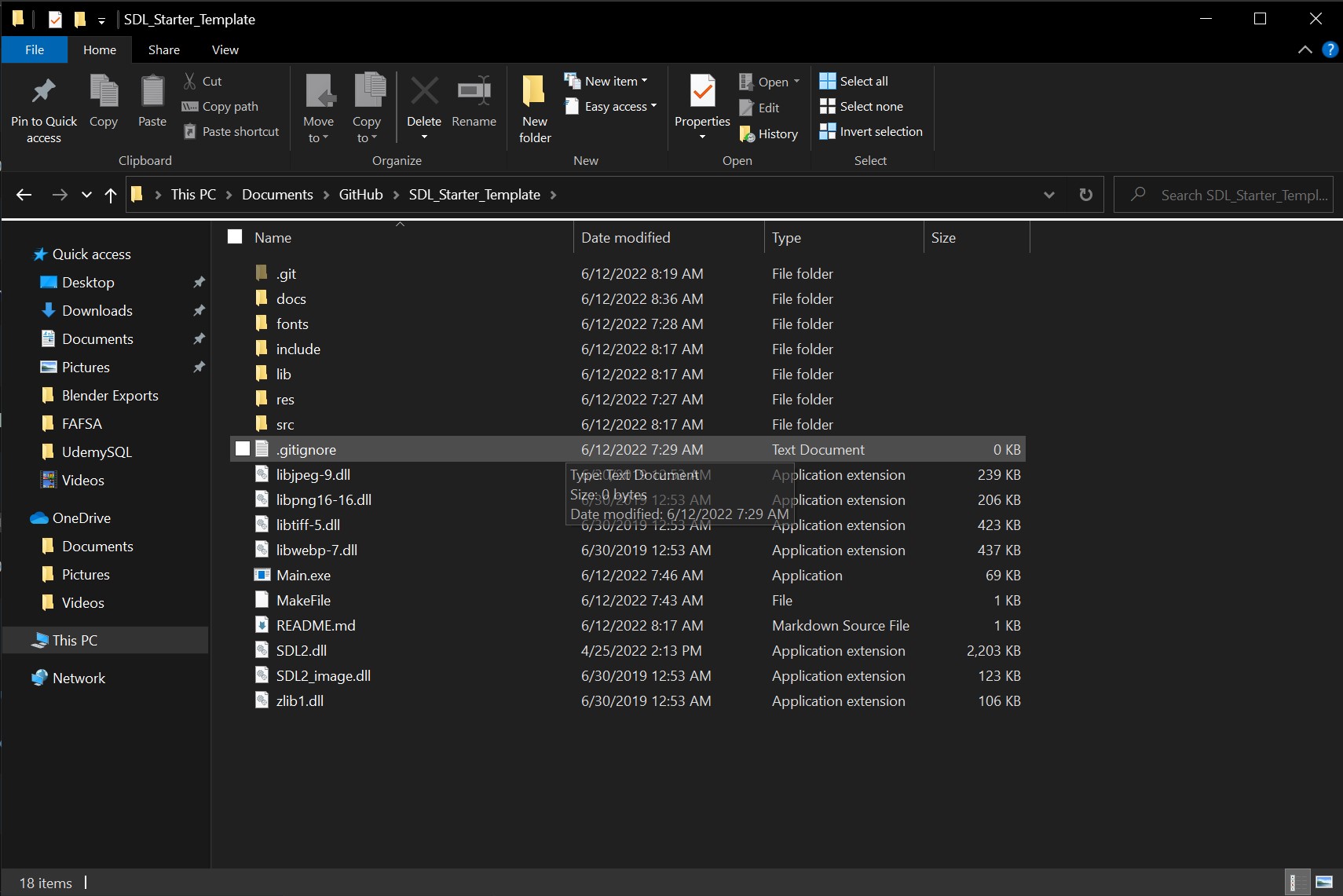Image resolution: width=1343 pixels, height=896 pixels.
Task: Click the Properties checkmark icon
Action: [703, 91]
